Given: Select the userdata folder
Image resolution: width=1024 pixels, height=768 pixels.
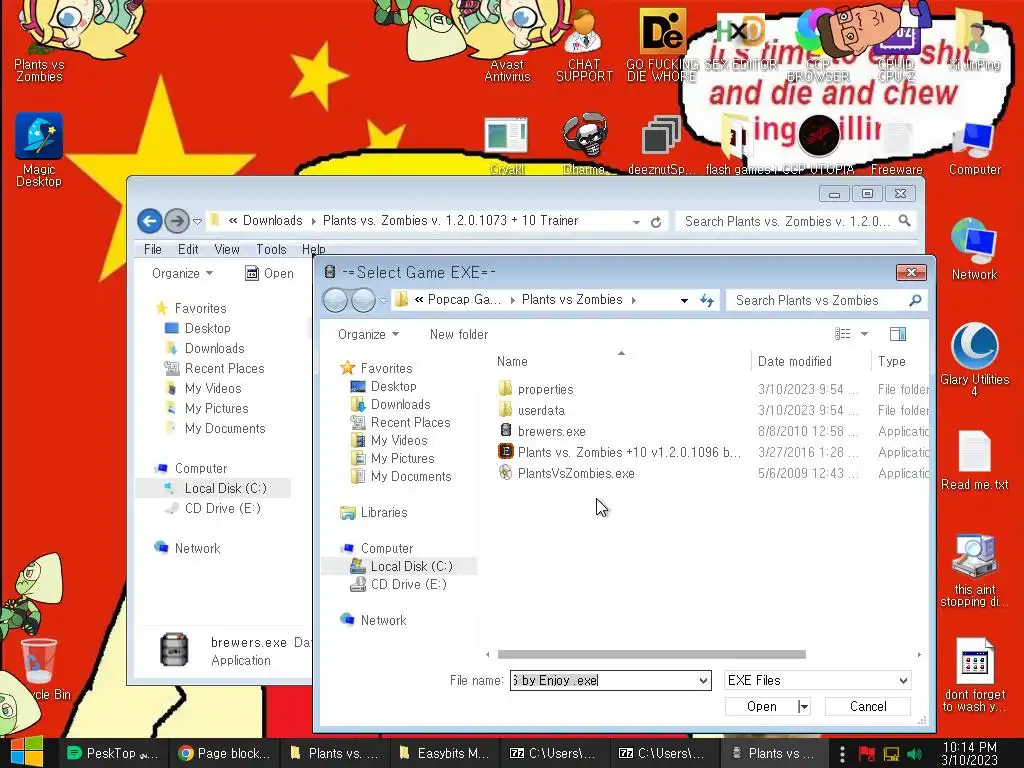Looking at the screenshot, I should tap(532, 410).
